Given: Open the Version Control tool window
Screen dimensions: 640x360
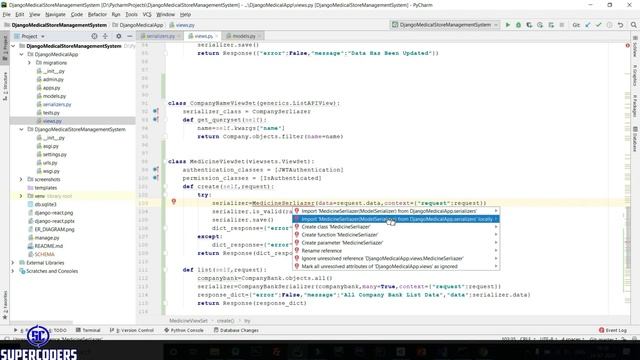Looking at the screenshot, I should (132, 330).
